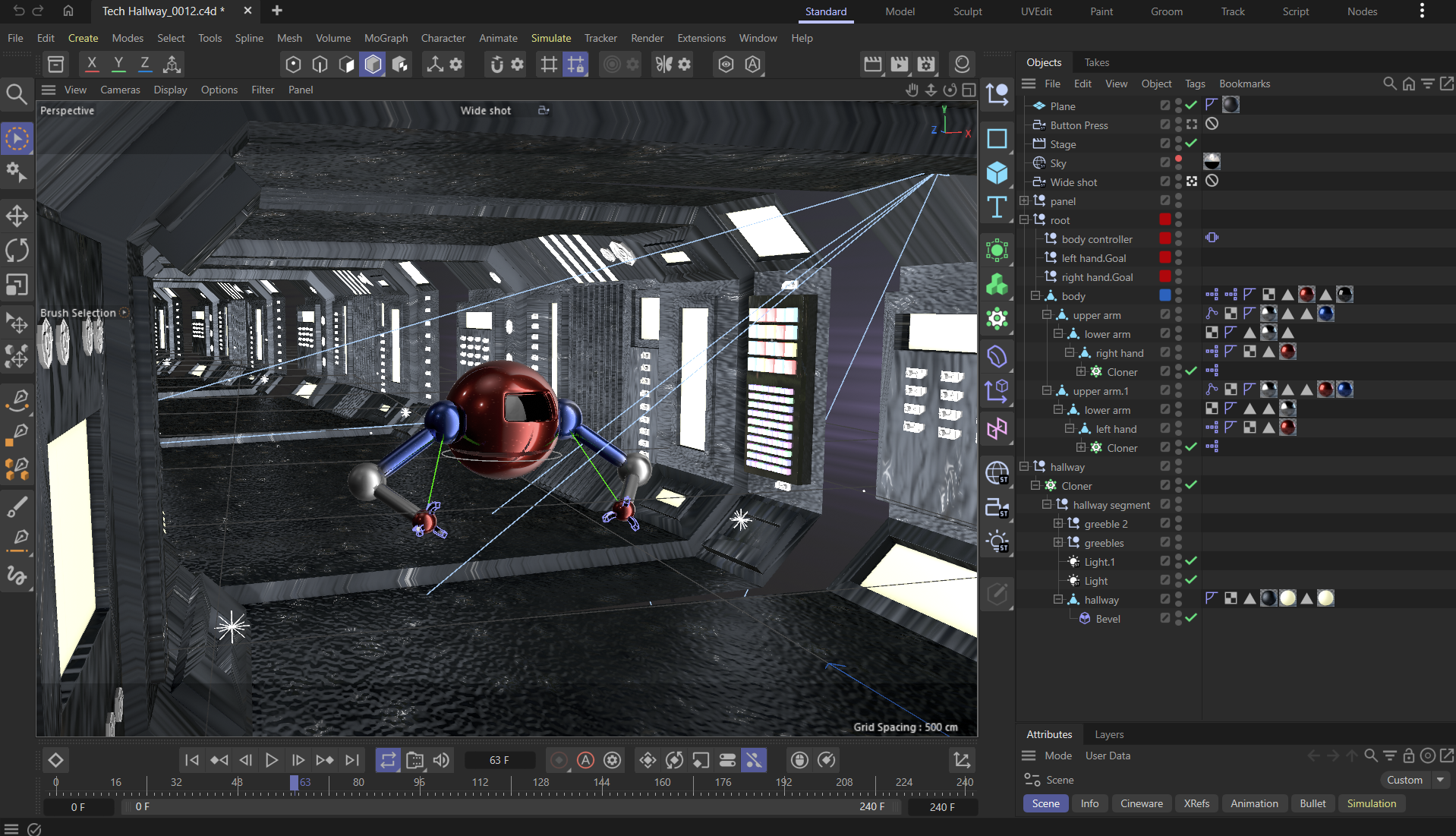
Task: Expand the greeble 2 object
Action: coord(1058,523)
